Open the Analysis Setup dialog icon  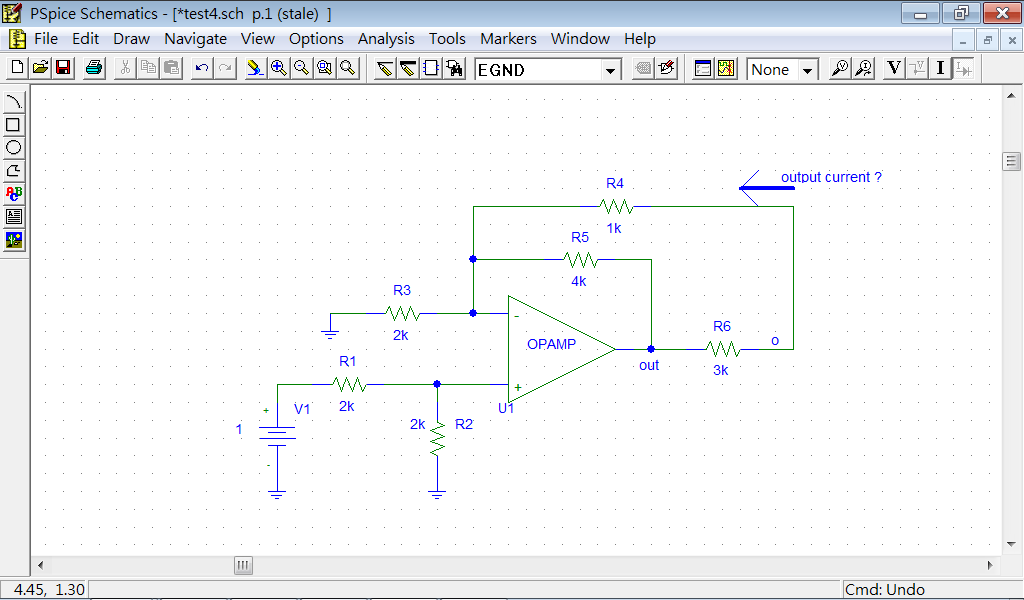tap(703, 68)
